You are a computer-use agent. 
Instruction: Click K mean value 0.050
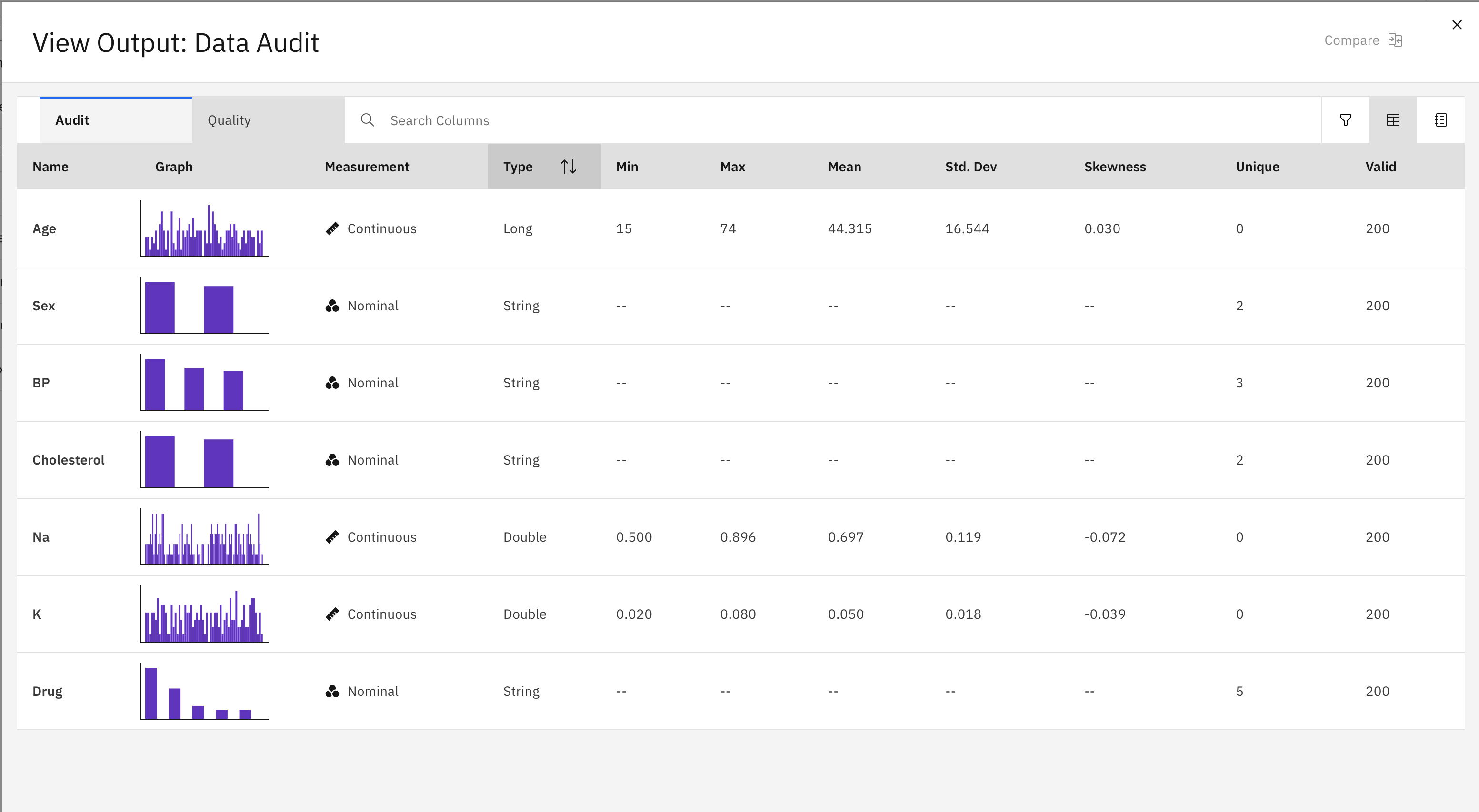tap(846, 614)
